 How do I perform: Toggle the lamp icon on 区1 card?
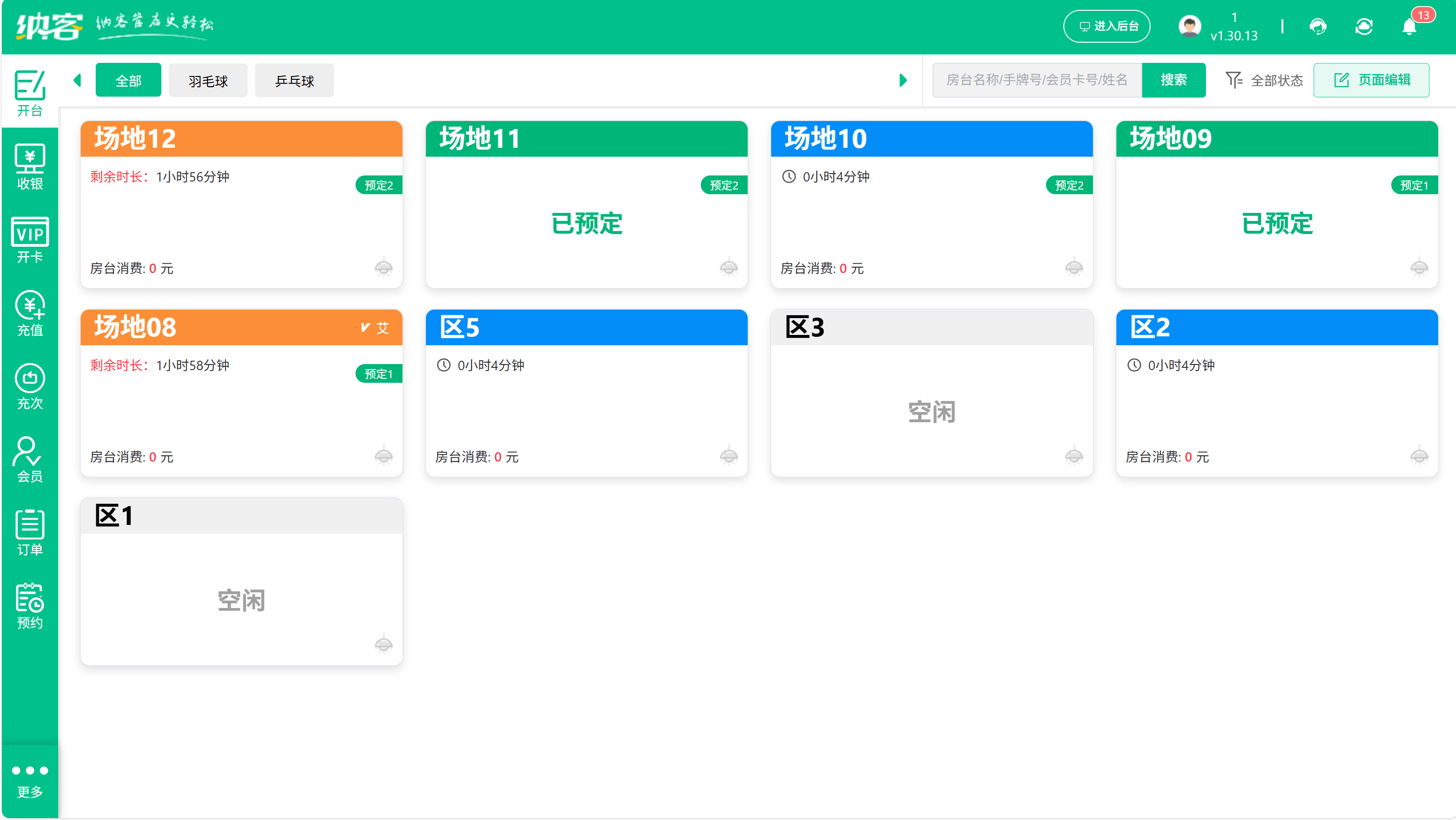tap(384, 644)
